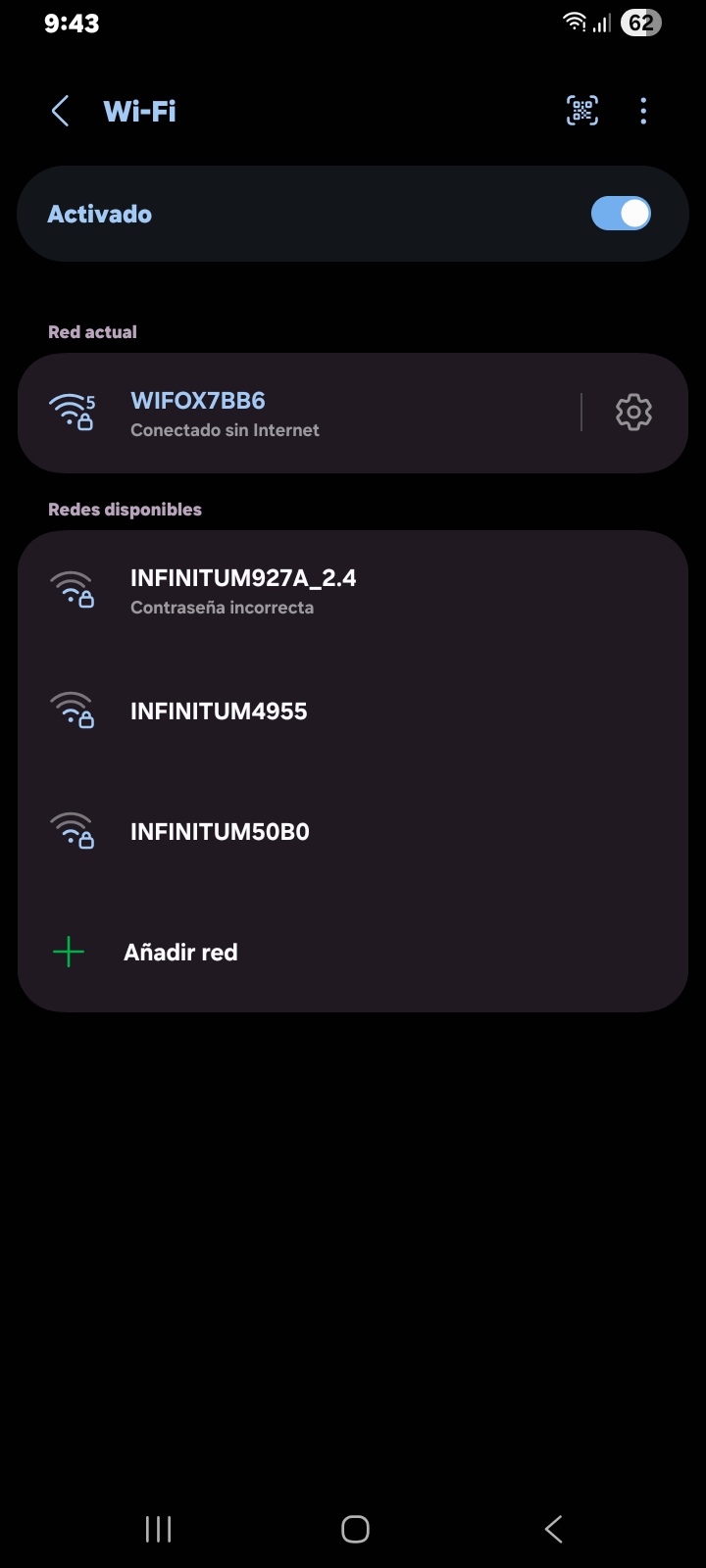
Task: Tap the Activado label
Action: (100, 214)
